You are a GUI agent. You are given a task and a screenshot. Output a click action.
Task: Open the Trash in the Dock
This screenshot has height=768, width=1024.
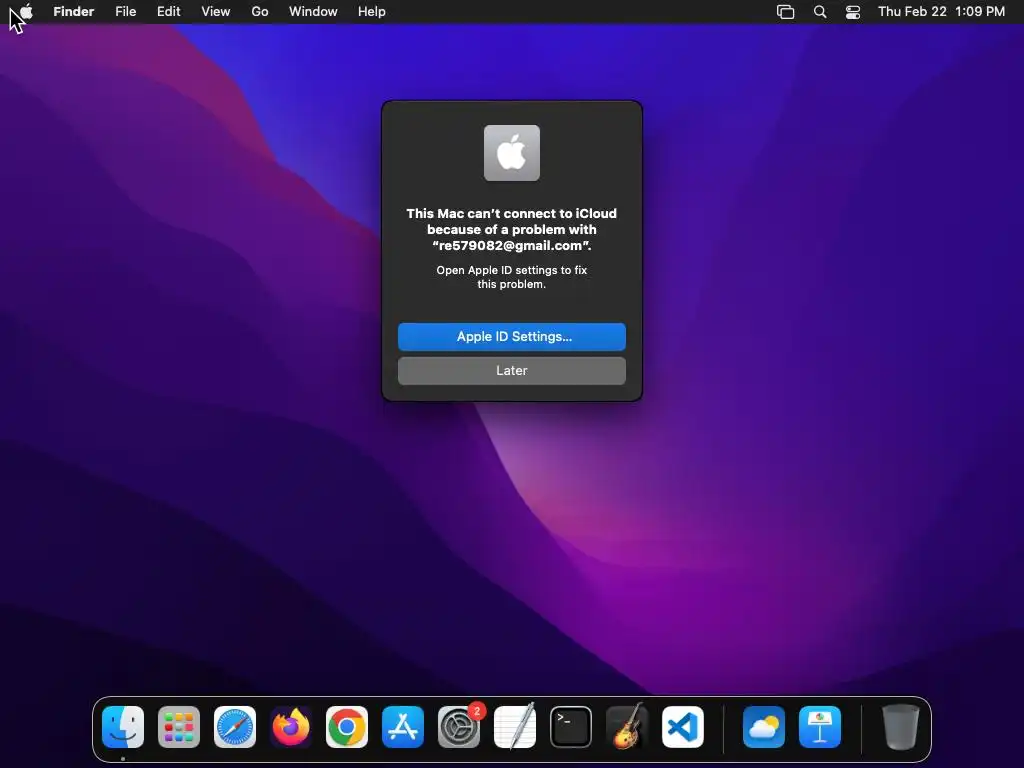[x=901, y=727]
